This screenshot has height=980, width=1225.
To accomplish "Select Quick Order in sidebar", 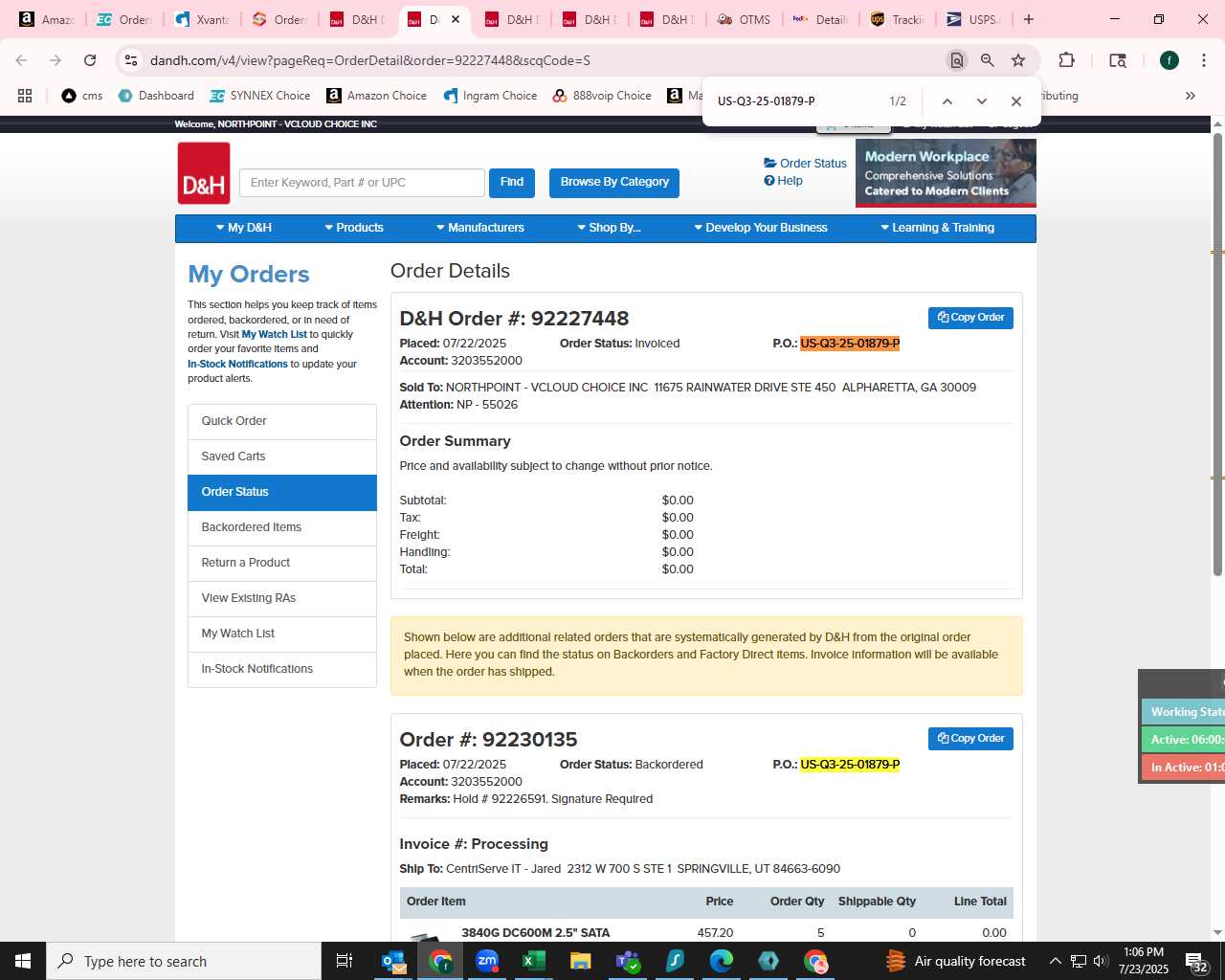I will click(x=282, y=421).
